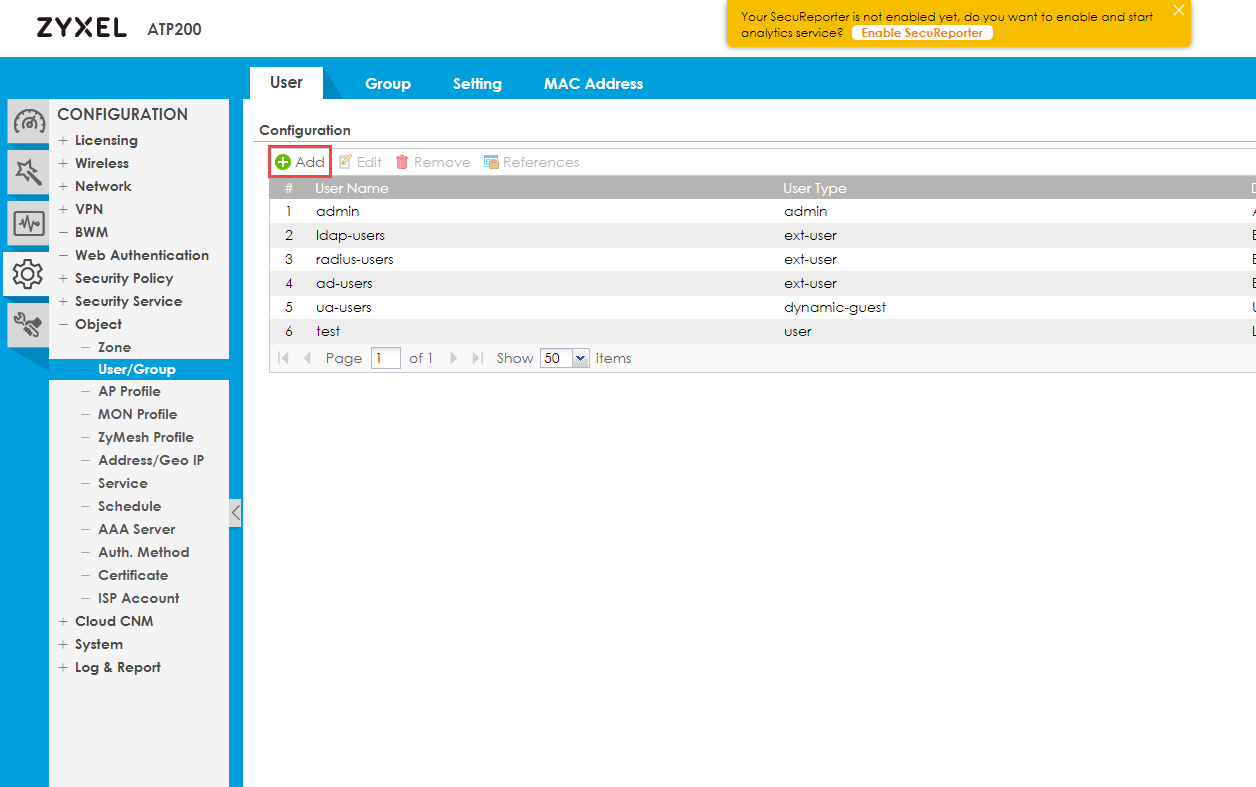Open the Setting tab
1256x787 pixels.
(477, 84)
